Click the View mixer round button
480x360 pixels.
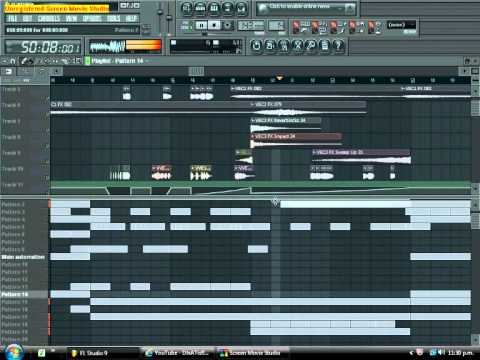point(241,8)
